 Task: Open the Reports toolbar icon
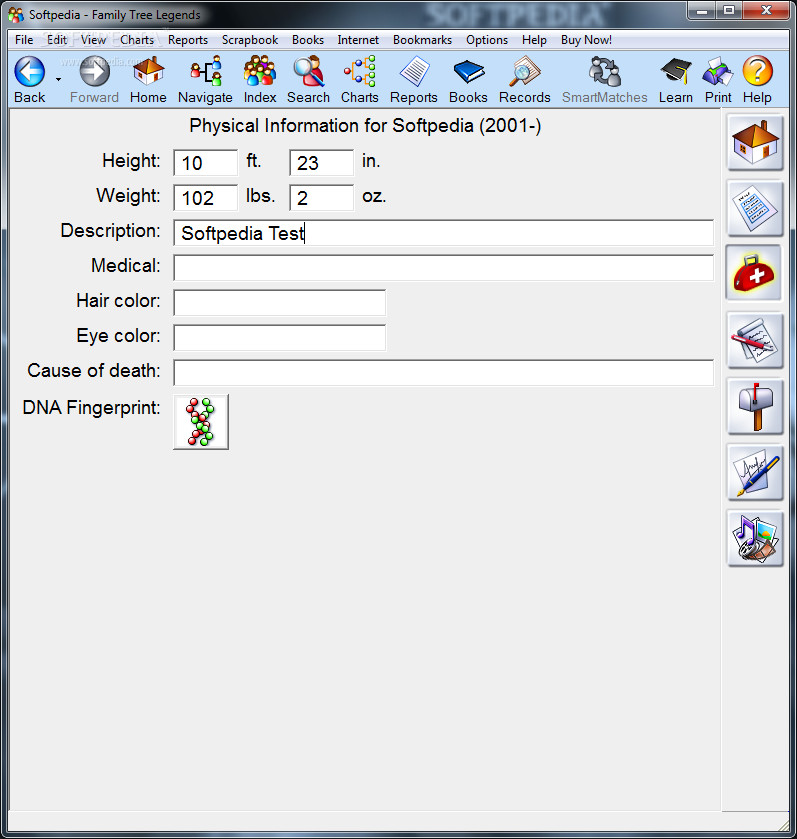(414, 72)
